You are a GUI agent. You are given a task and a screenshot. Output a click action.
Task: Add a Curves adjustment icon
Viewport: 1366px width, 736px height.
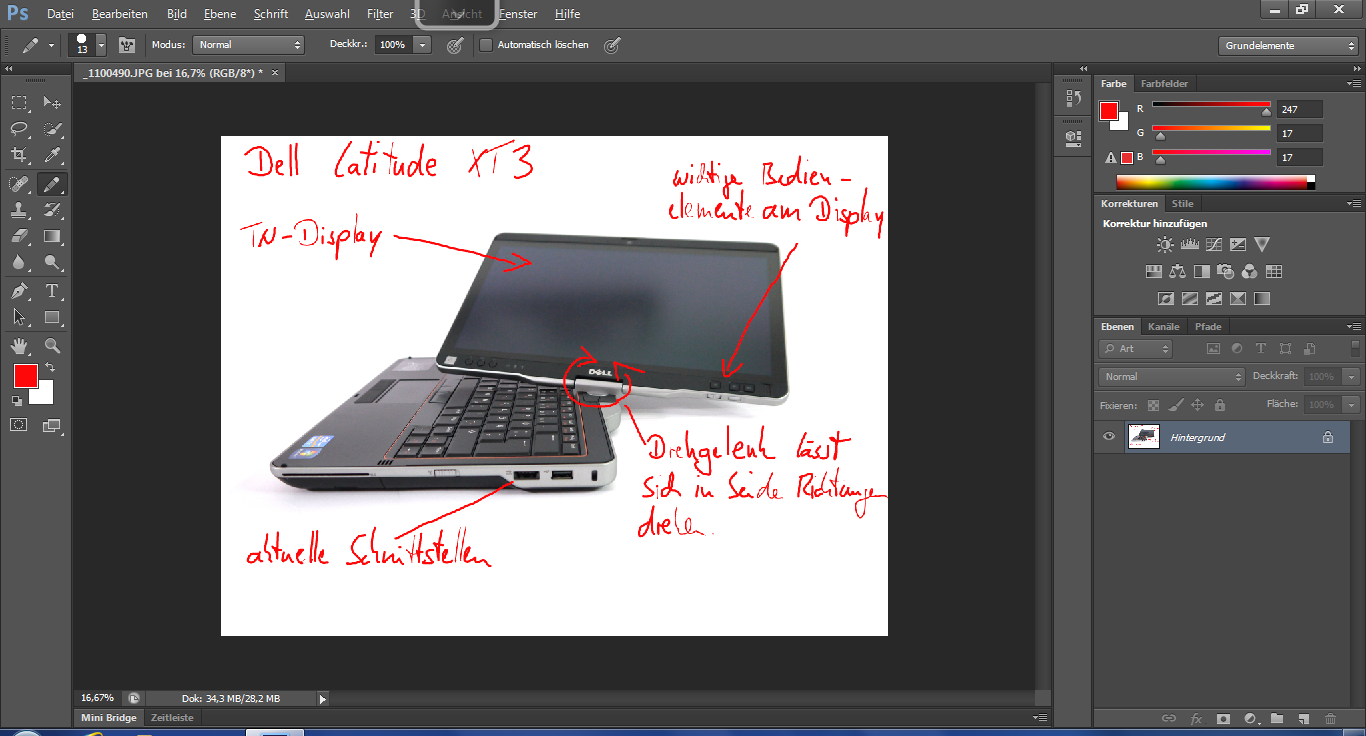point(1214,244)
